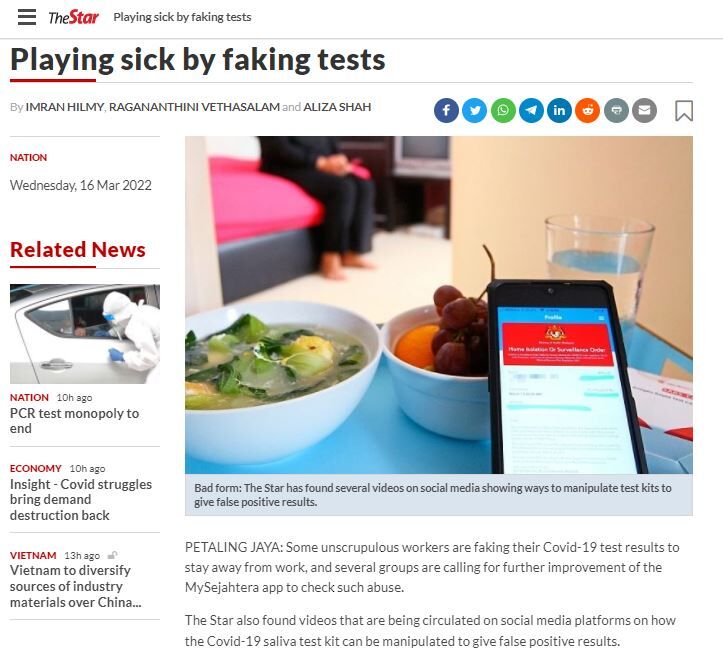Open the PCR test car swab thumbnail
This screenshot has height=662, width=723.
tap(85, 334)
